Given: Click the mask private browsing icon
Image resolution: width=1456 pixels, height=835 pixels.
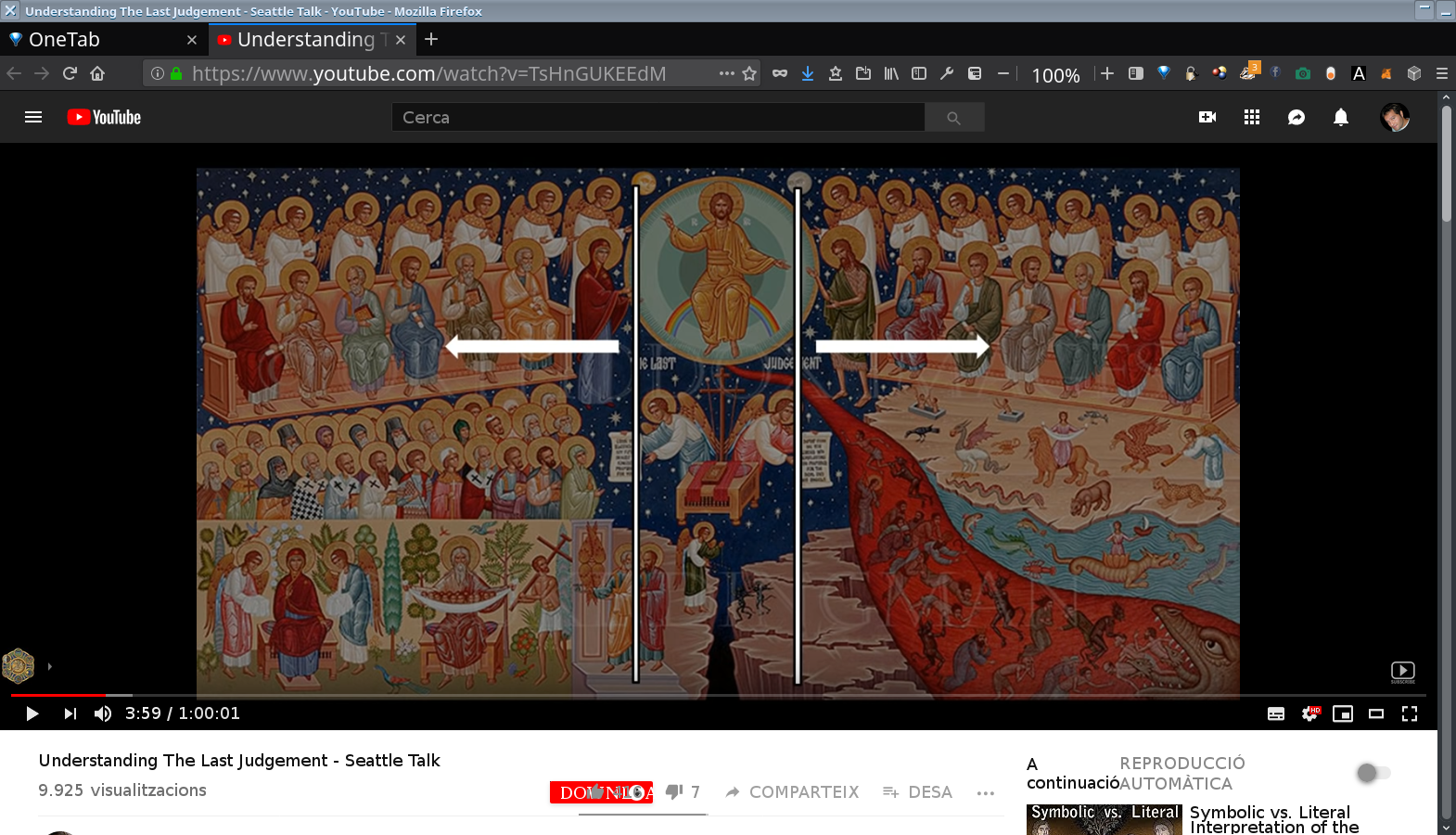Looking at the screenshot, I should point(780,73).
